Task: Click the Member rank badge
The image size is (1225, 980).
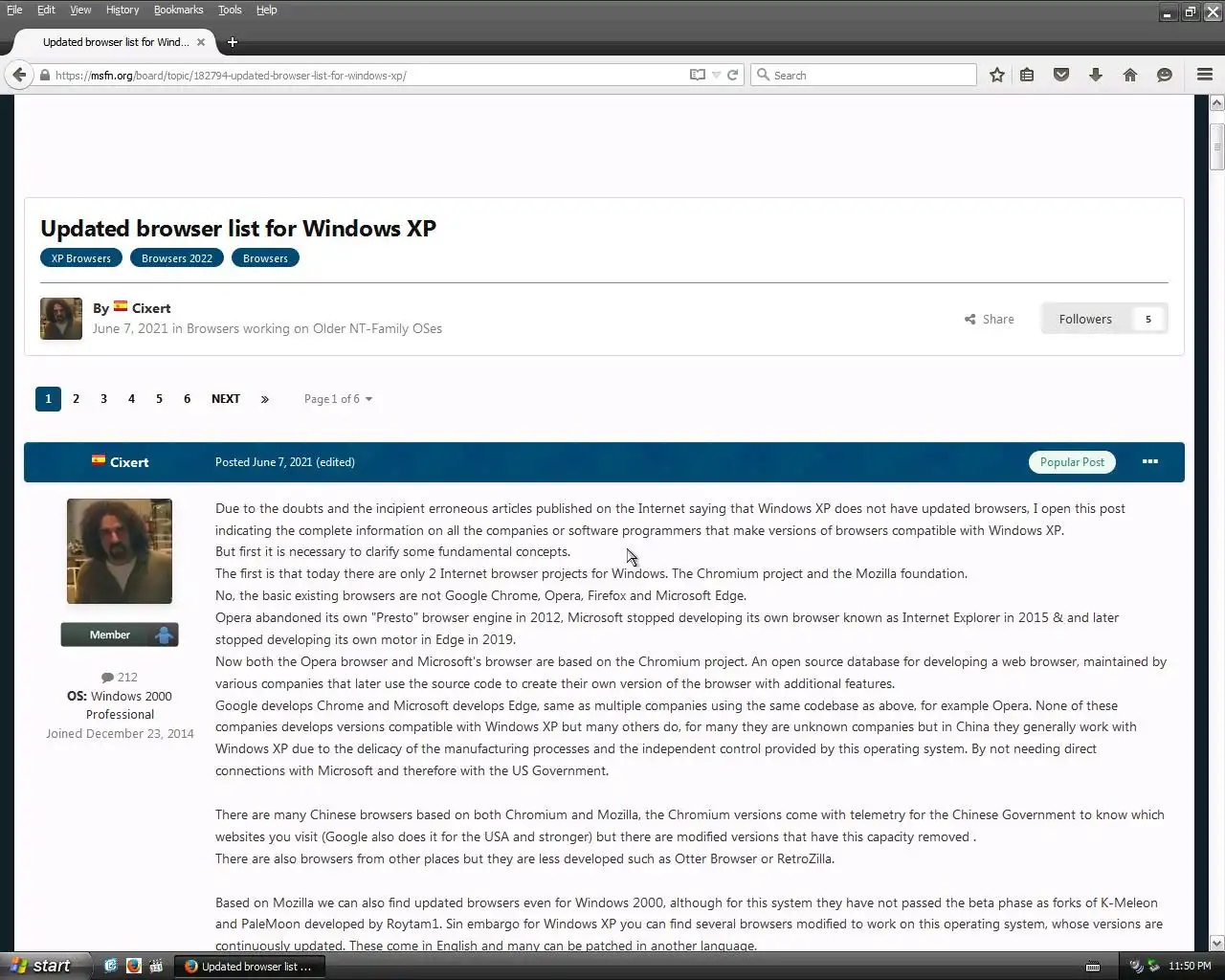Action: [x=120, y=635]
